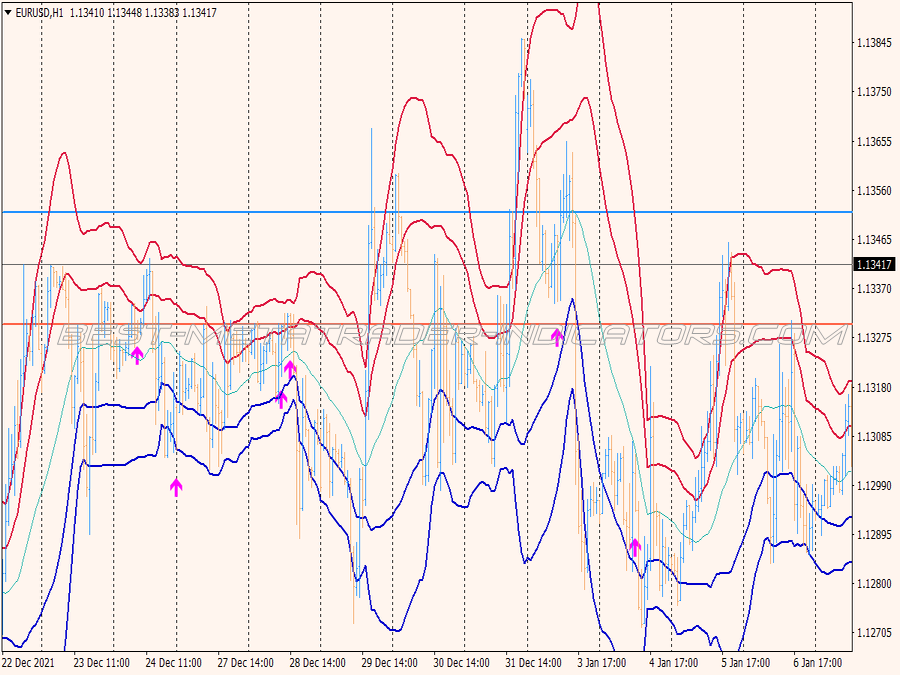Click the time label 30 Dec 14:00
This screenshot has width=900, height=675.
tap(461, 663)
